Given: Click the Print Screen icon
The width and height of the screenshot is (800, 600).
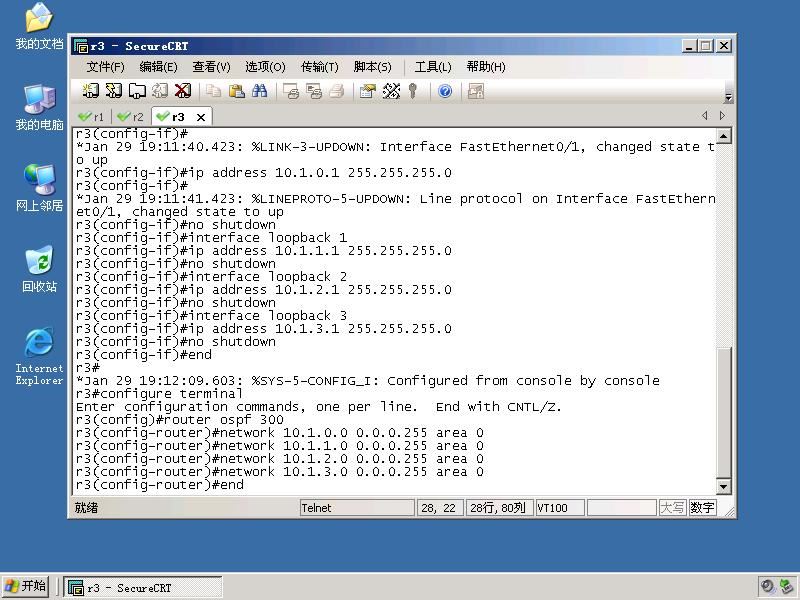Looking at the screenshot, I should 291,91.
